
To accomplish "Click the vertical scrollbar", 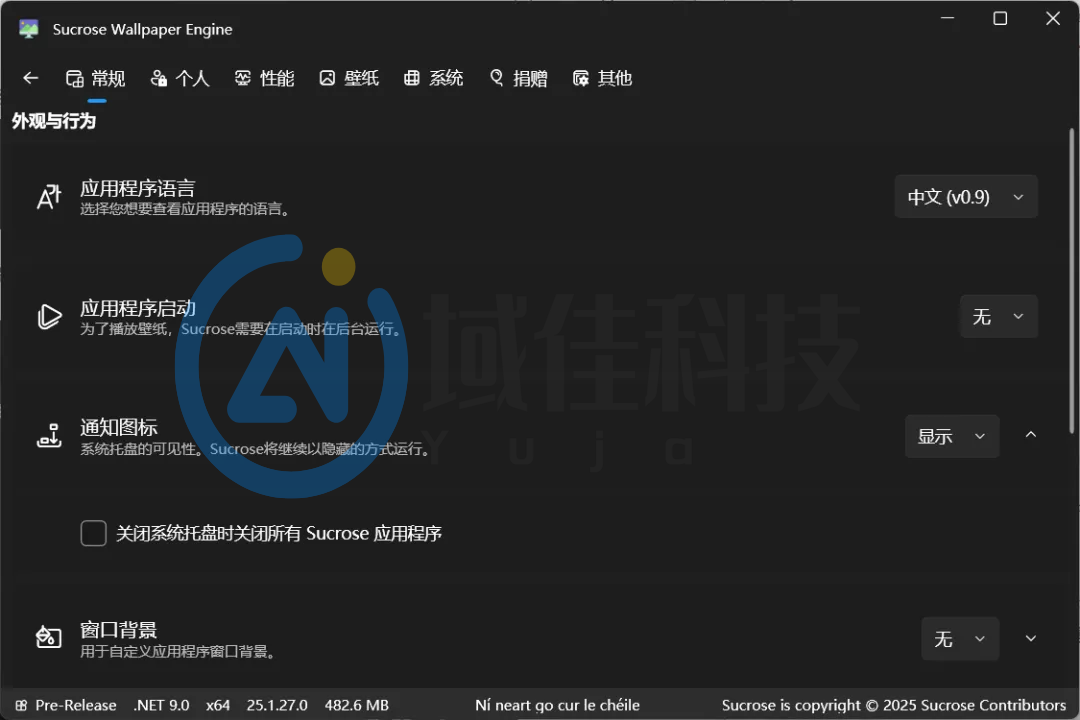I will point(1072,281).
